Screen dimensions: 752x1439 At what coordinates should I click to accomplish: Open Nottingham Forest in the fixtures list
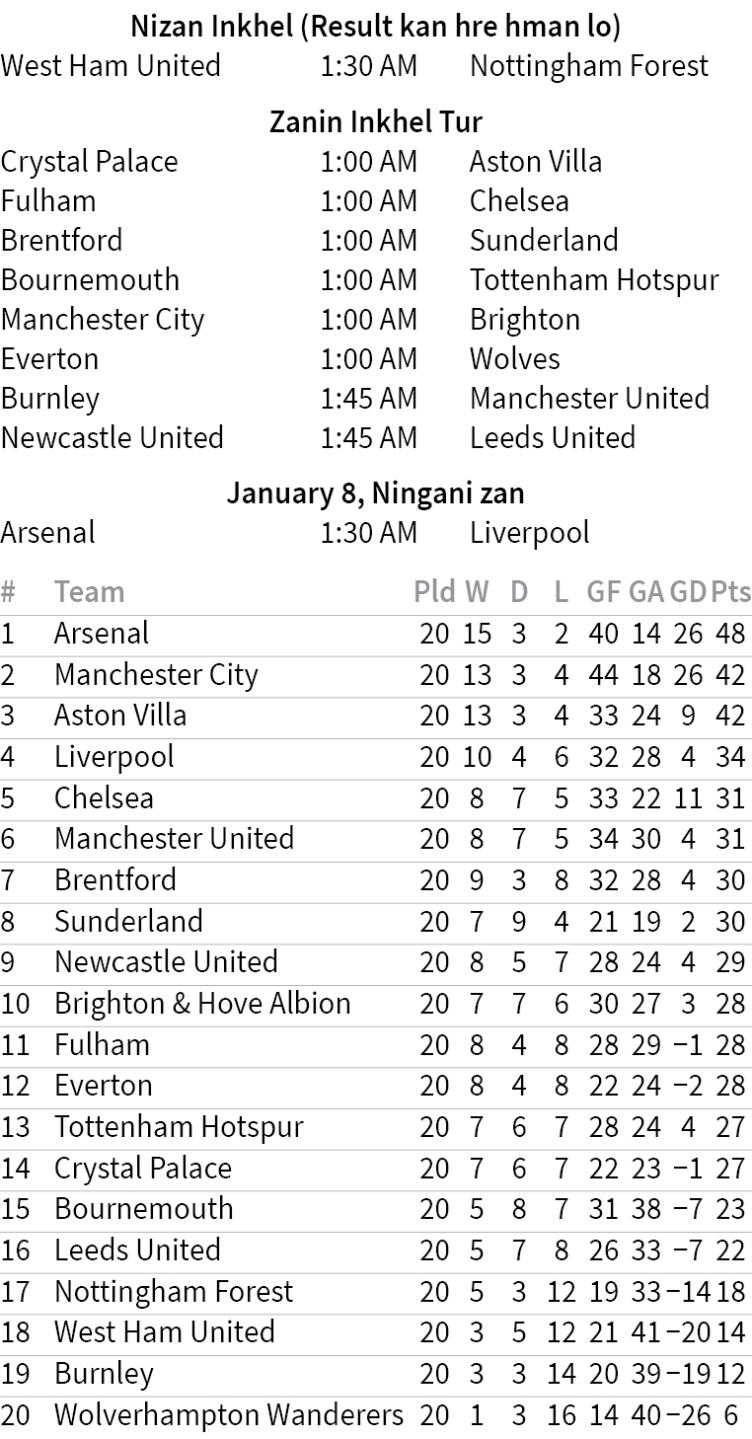(x=588, y=66)
